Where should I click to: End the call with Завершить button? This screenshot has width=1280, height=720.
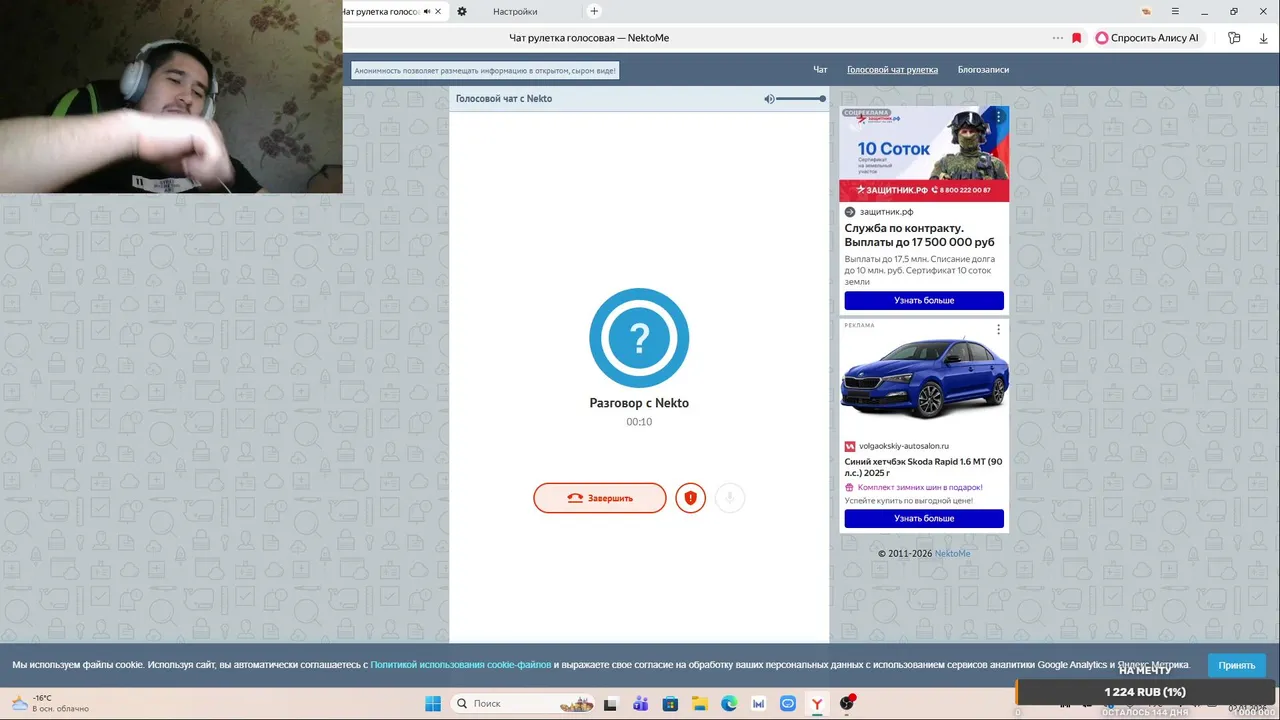click(x=600, y=498)
